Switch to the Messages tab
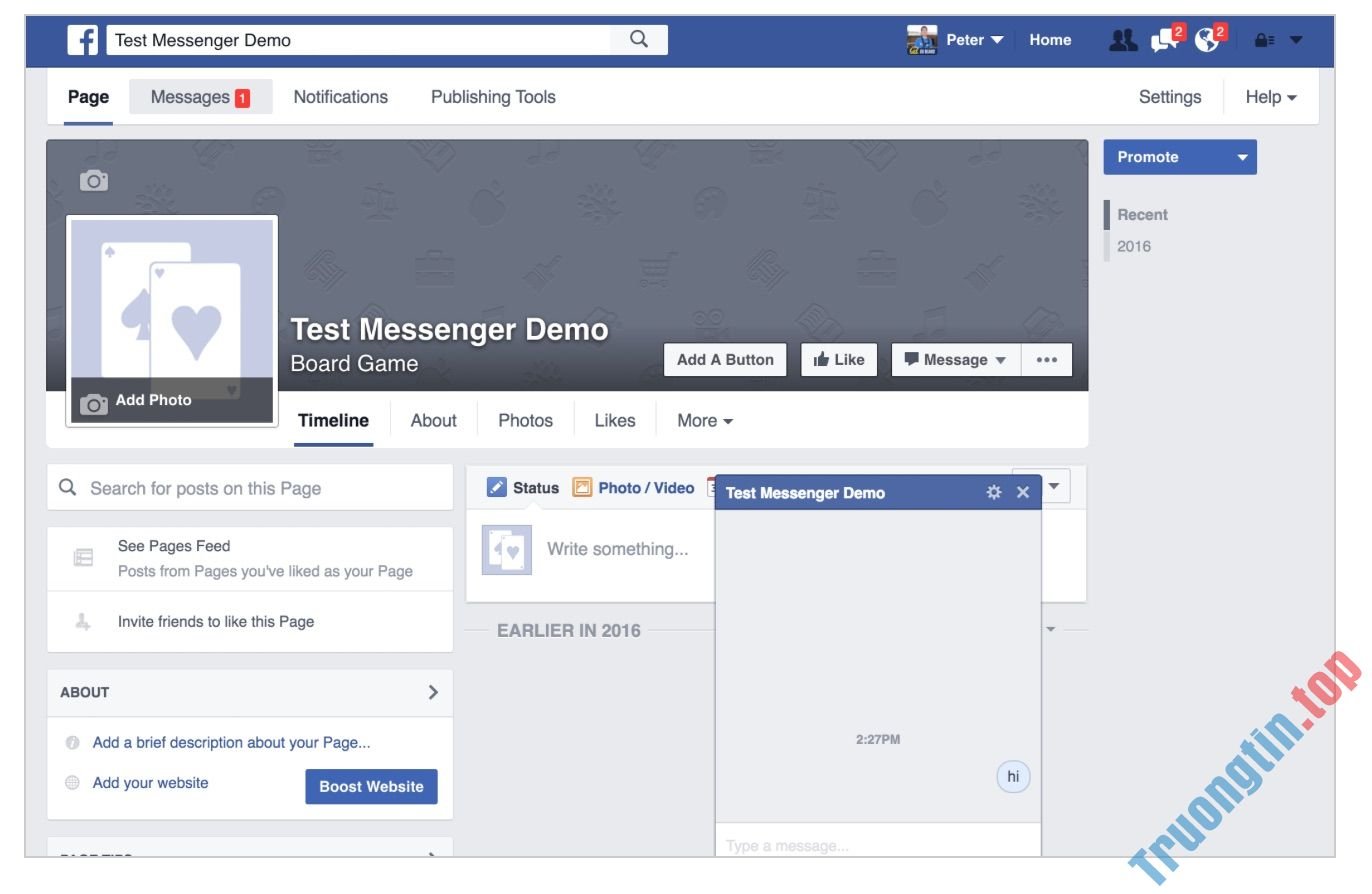This screenshot has width=1372, height=894. point(190,96)
